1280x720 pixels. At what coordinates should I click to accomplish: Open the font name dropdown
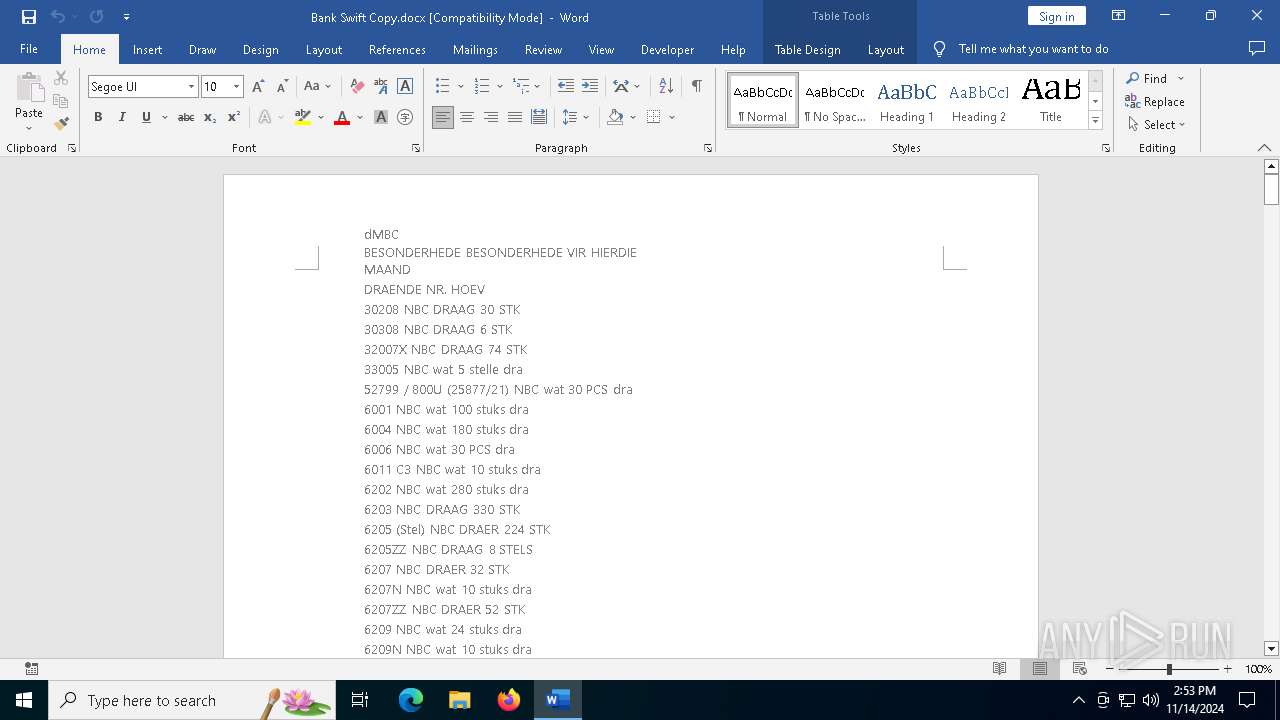click(x=191, y=87)
